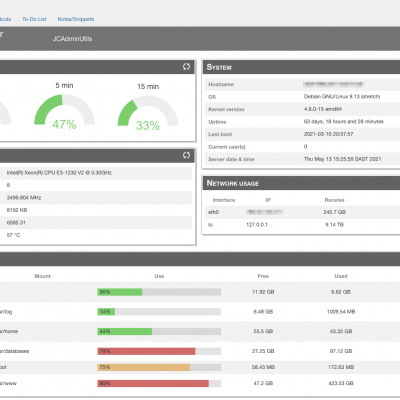Click the 14% disk usage bar
Screen dimensions: 400x400
[159, 312]
